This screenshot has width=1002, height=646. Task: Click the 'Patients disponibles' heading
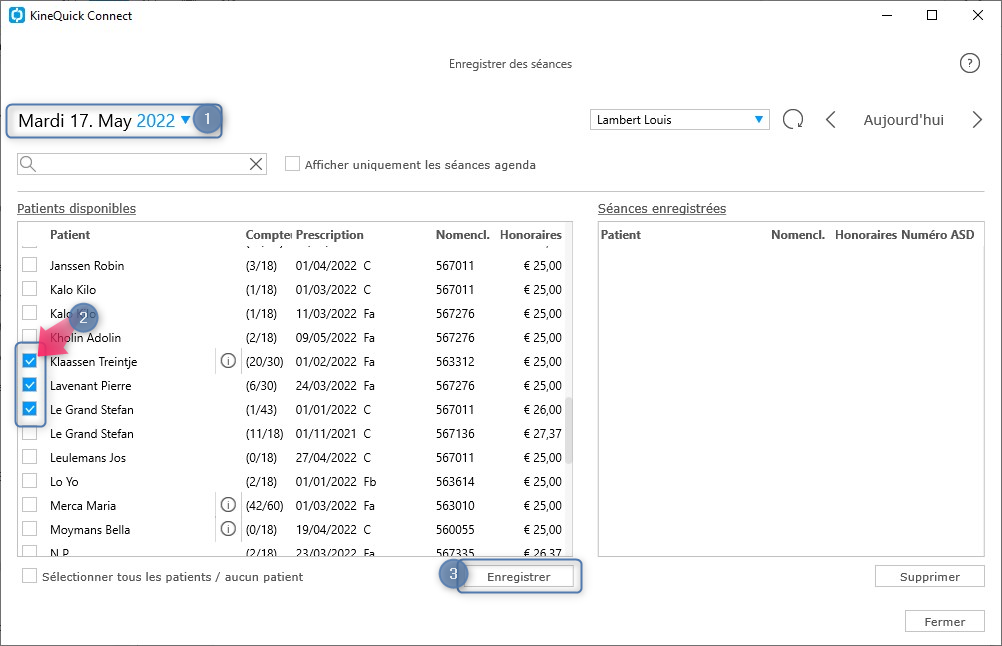click(76, 208)
